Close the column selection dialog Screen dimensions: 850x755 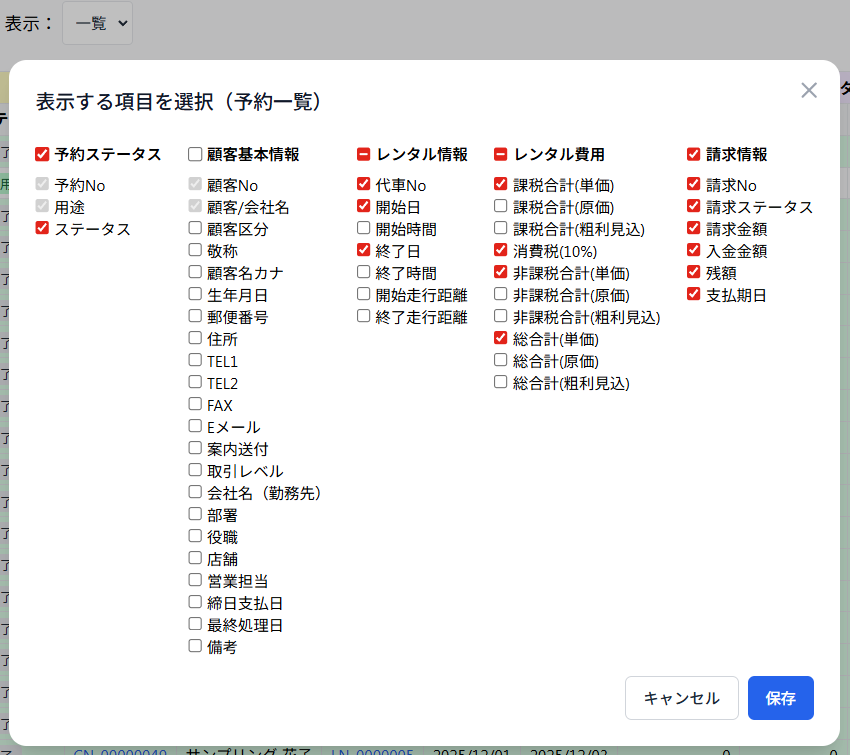pos(809,91)
